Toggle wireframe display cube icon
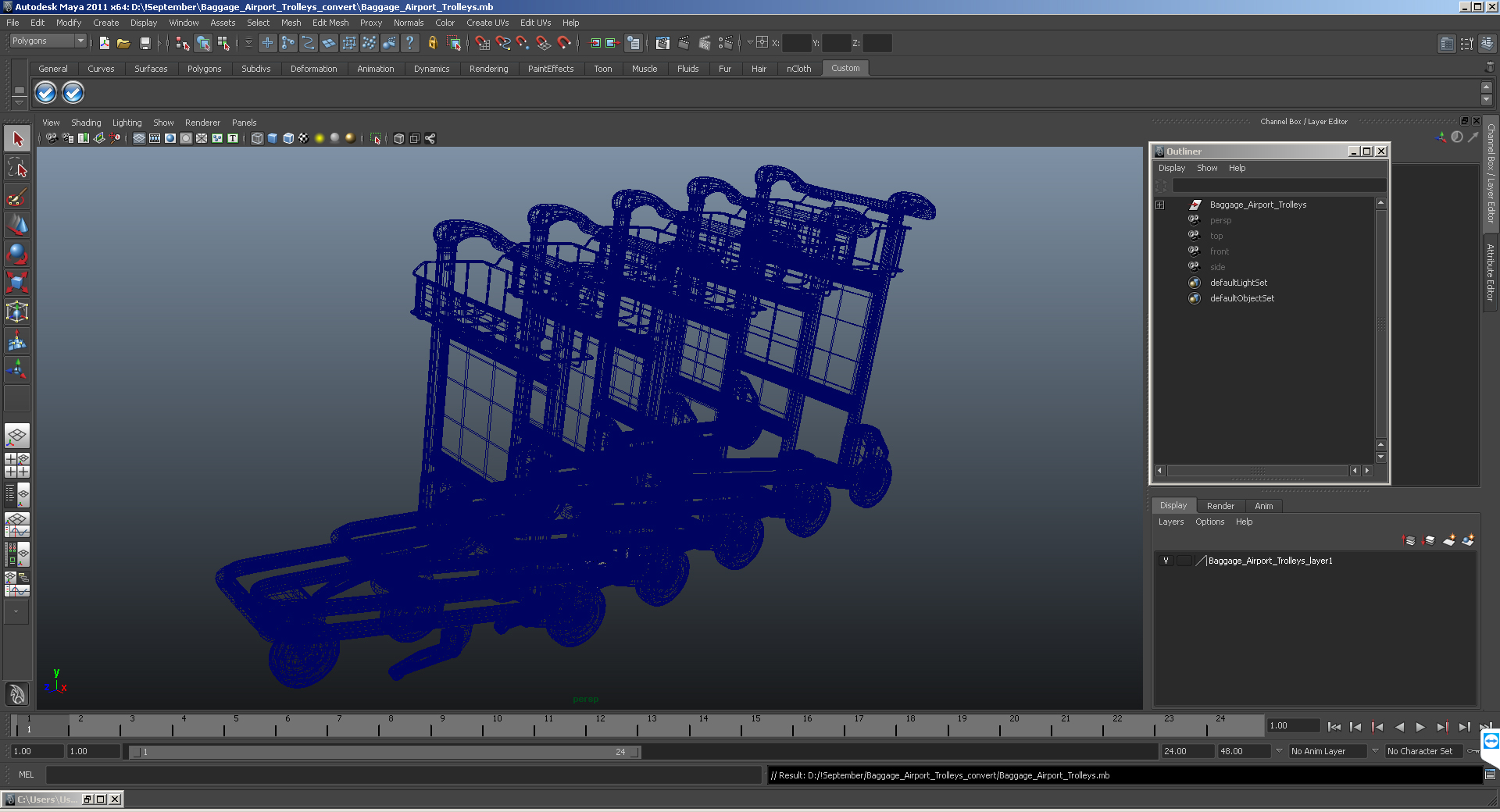 click(257, 138)
